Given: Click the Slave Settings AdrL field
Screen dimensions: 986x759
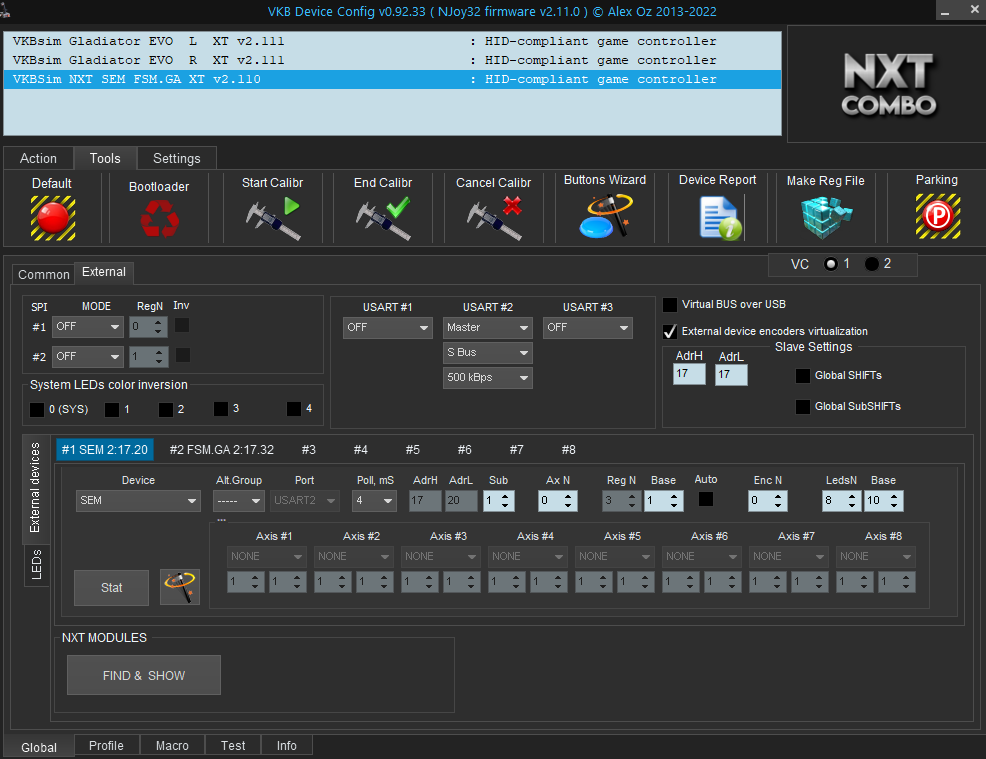Looking at the screenshot, I should 731,375.
